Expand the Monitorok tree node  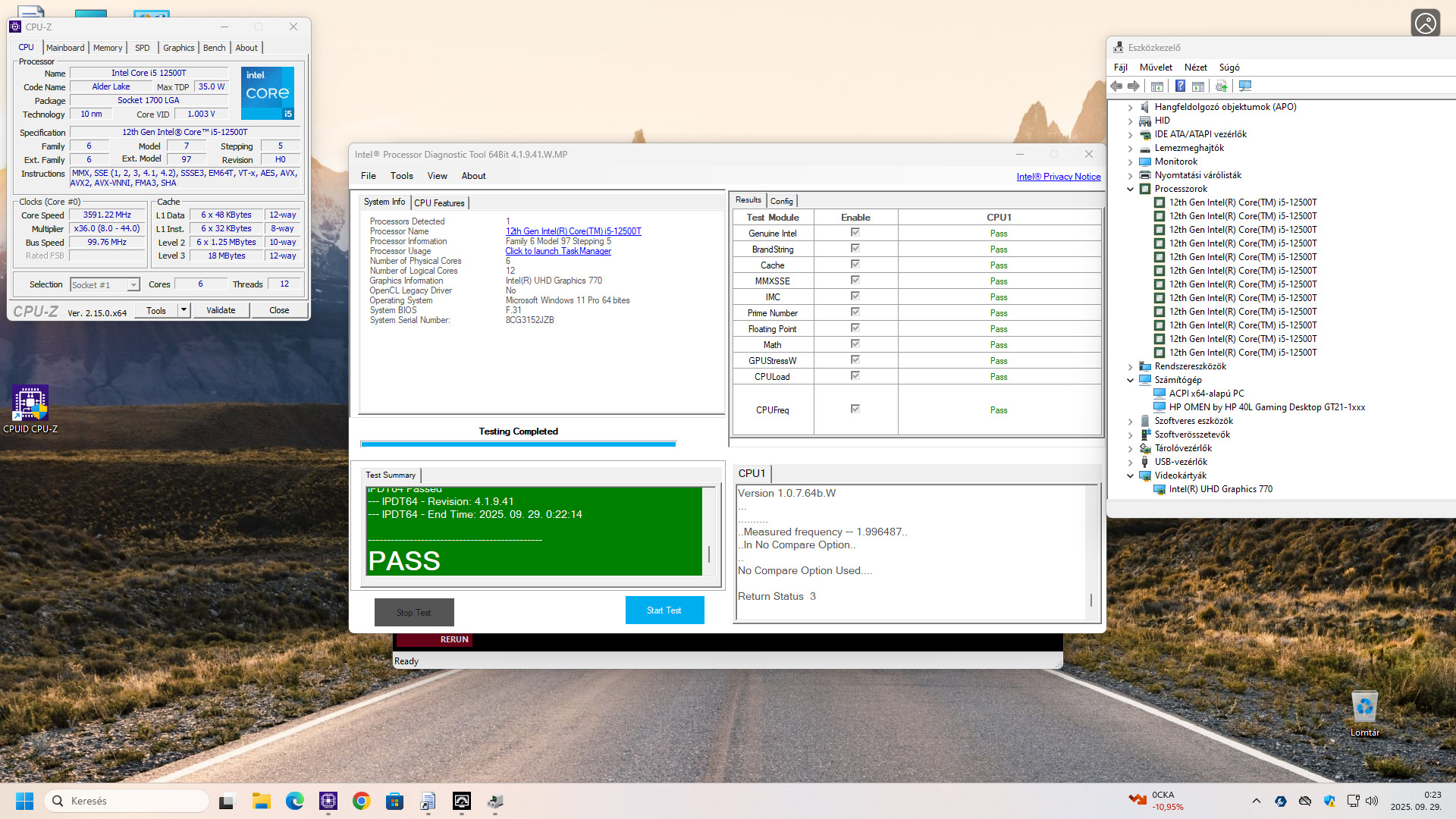pyautogui.click(x=1130, y=162)
